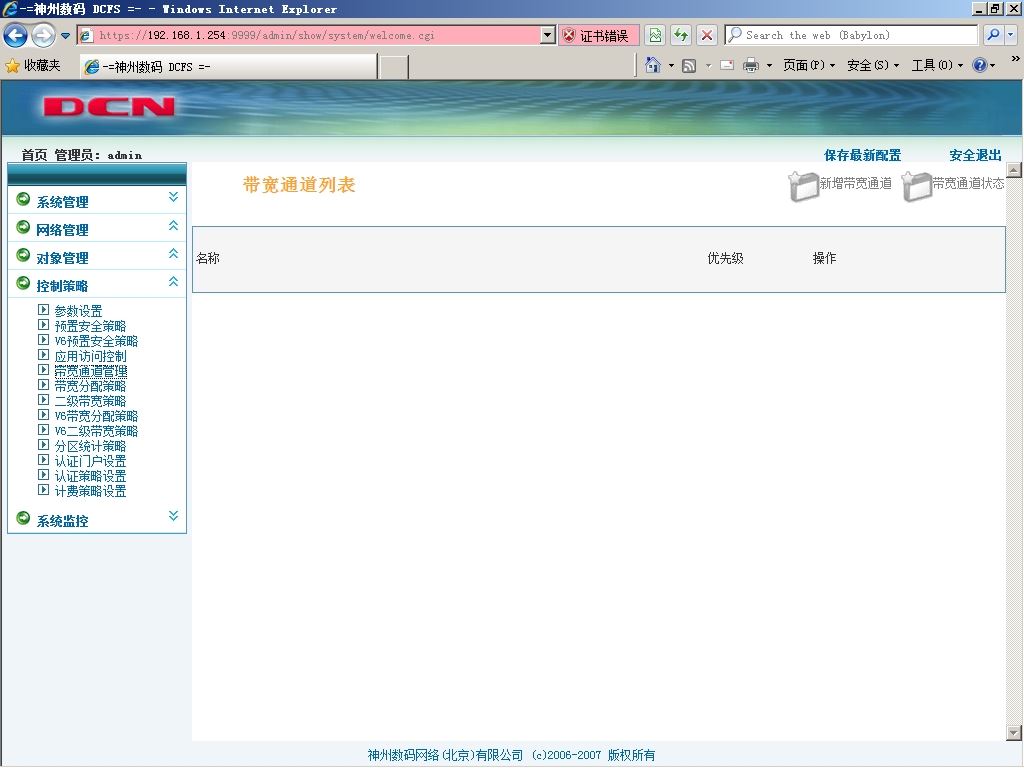Click green icon beside 对象管理
The width and height of the screenshot is (1024, 768).
tap(24, 255)
